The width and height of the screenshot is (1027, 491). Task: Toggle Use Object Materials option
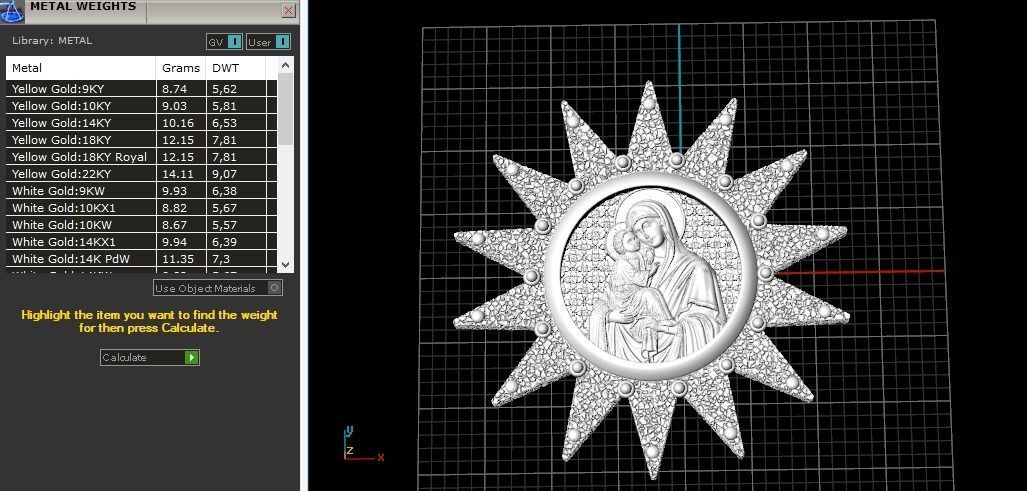click(x=218, y=288)
